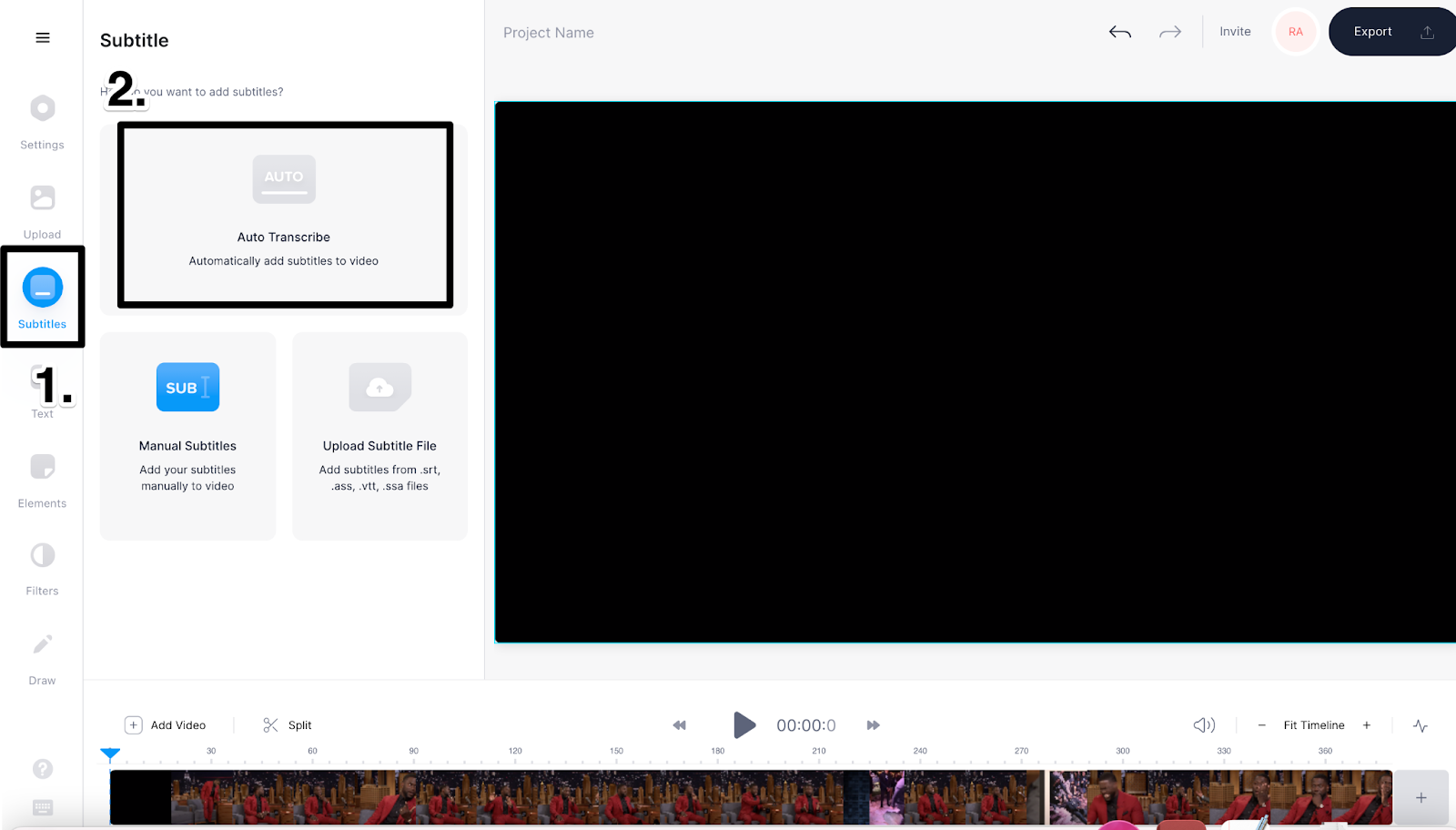This screenshot has height=830, width=1456.
Task: Click the 00:00:0 timecode display
Action: [806, 725]
